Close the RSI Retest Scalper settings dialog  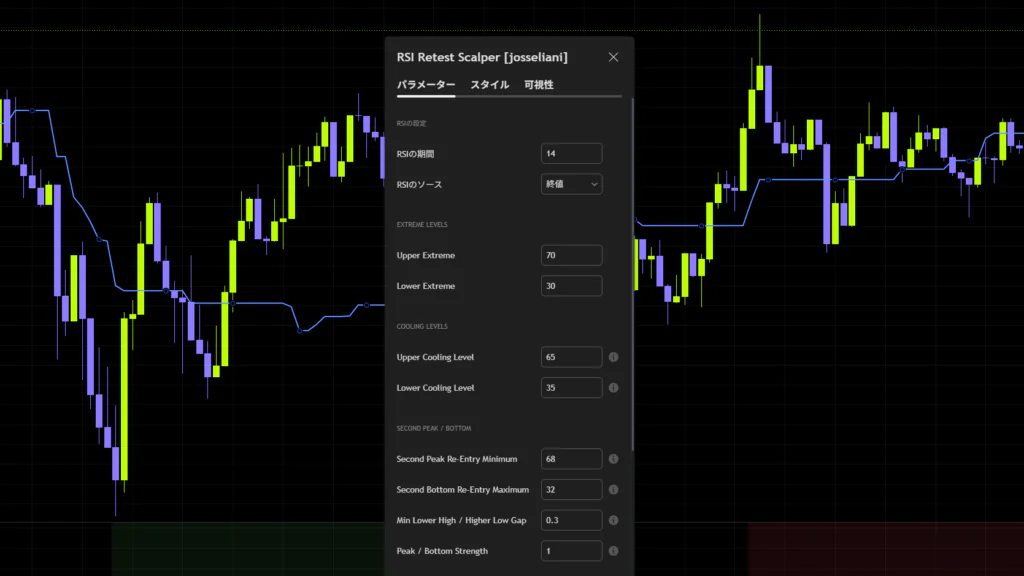tap(613, 57)
